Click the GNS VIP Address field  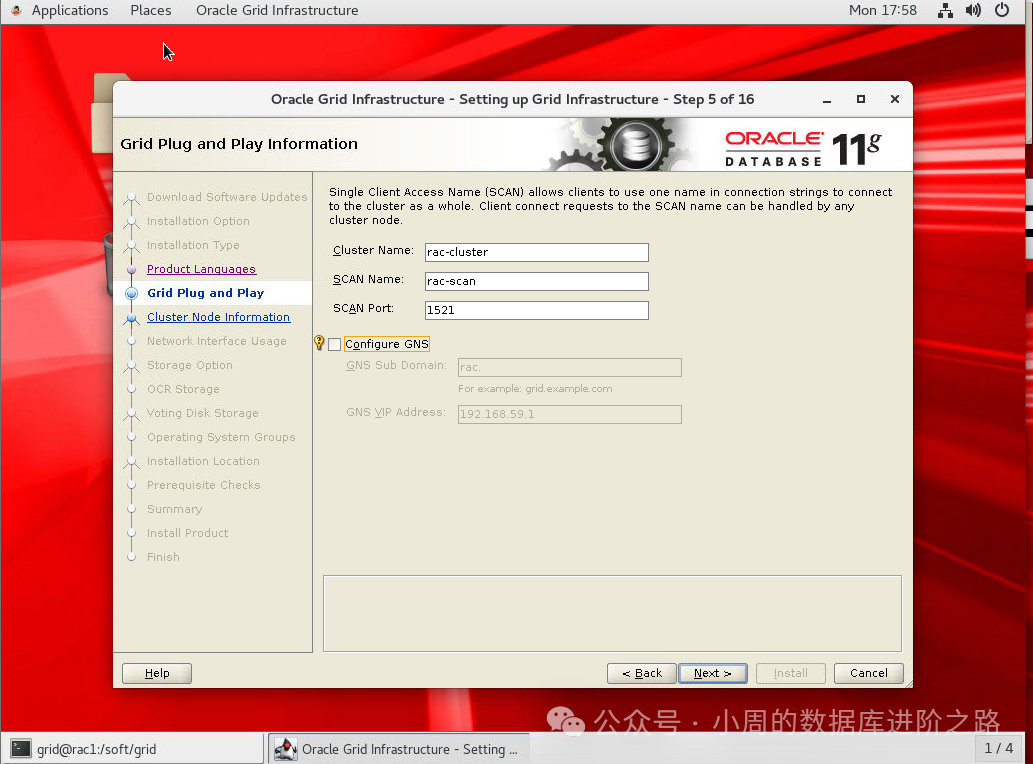(x=570, y=414)
